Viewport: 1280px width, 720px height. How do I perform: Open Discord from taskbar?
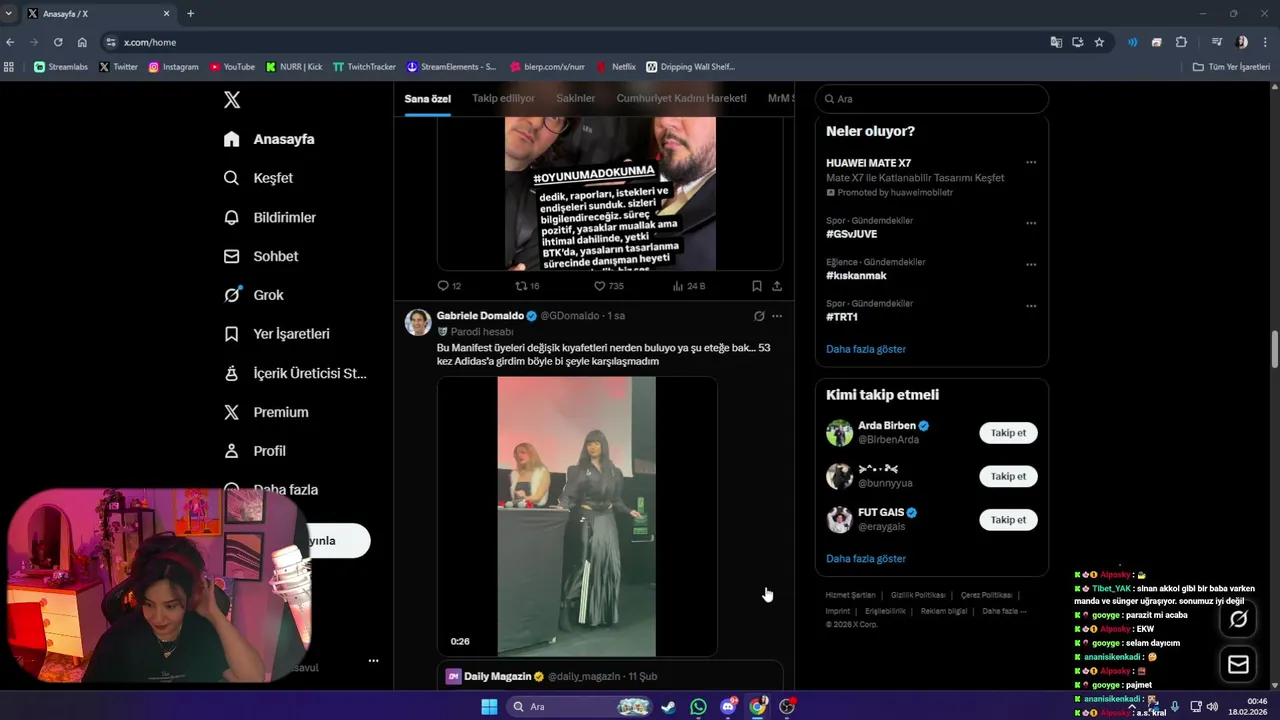[x=728, y=707]
